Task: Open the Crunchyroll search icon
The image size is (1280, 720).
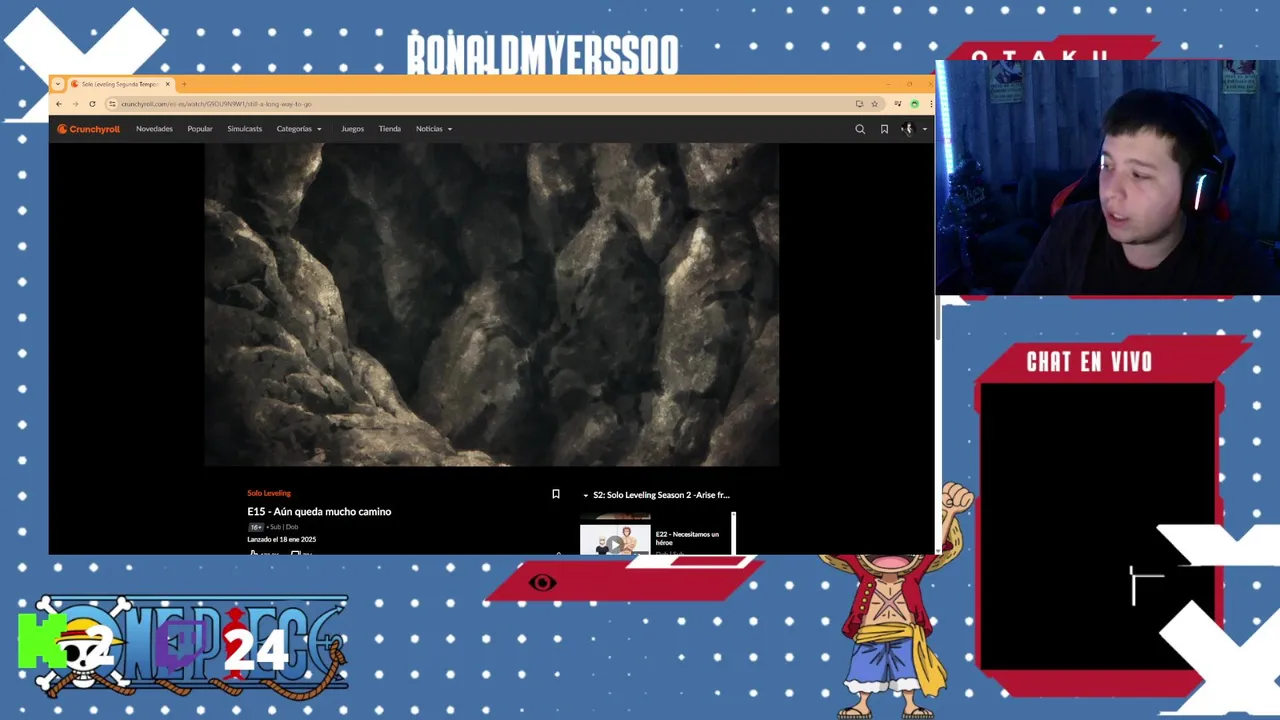Action: (x=860, y=129)
